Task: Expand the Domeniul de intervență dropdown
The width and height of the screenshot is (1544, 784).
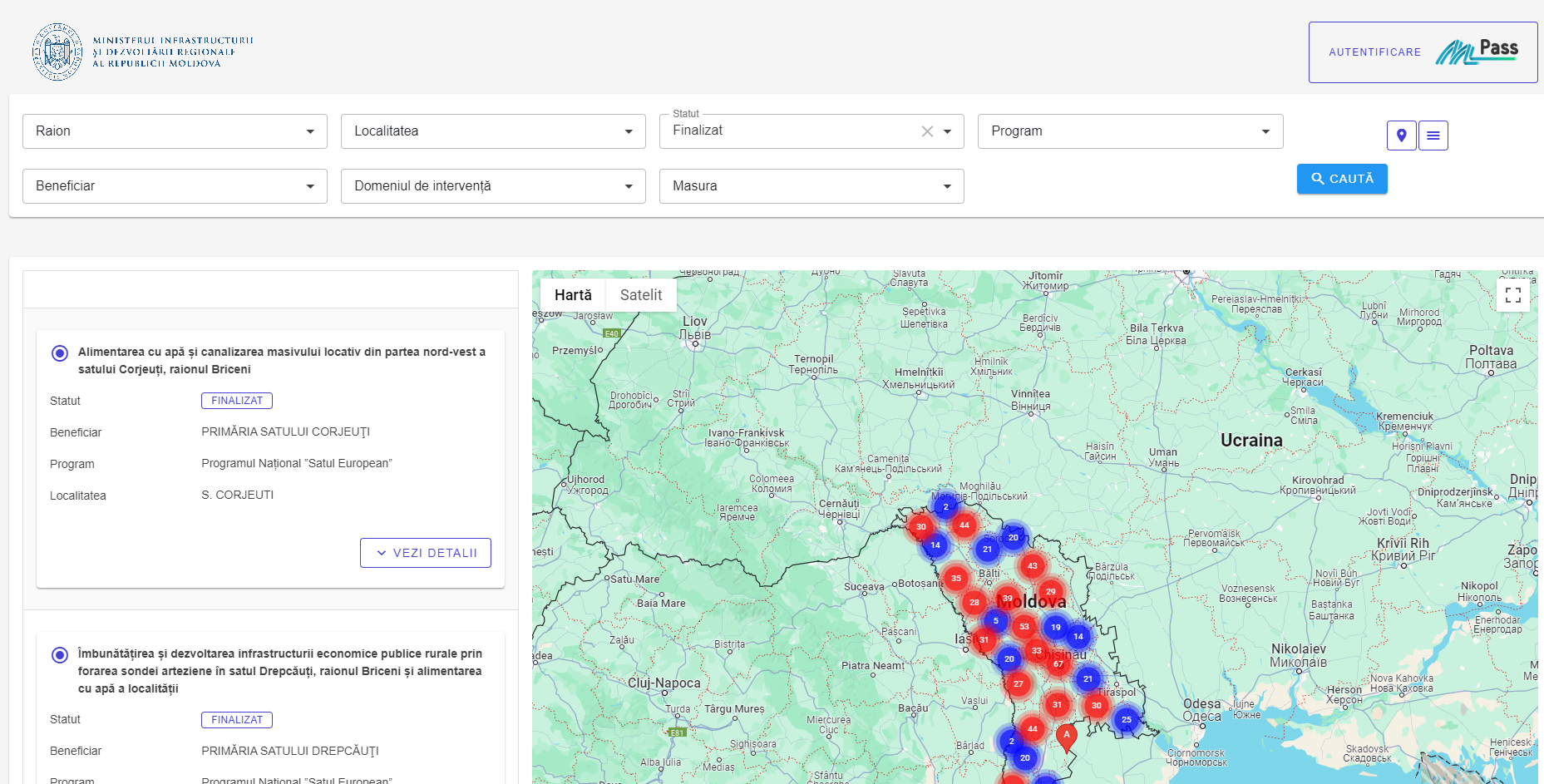Action: 493,186
